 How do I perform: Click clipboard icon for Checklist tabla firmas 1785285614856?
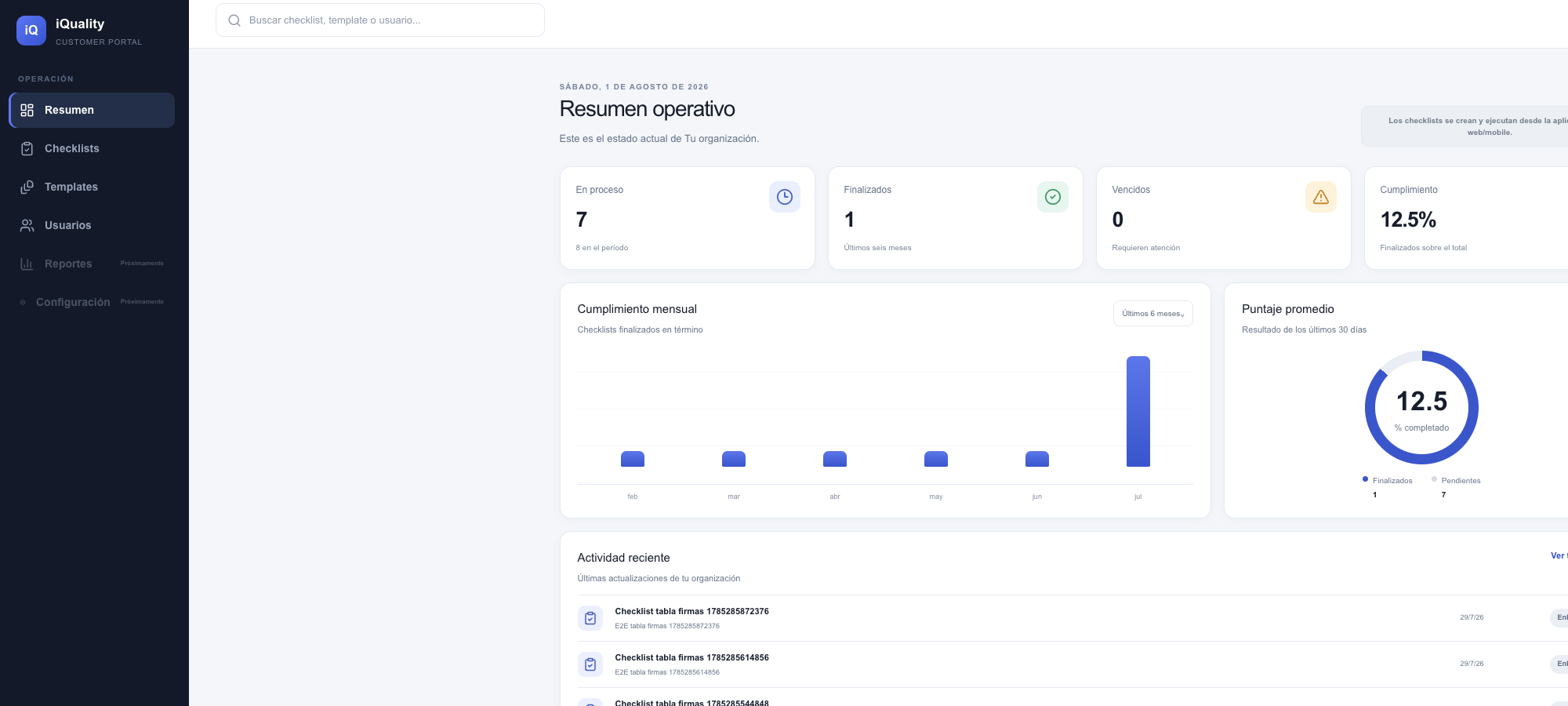click(x=590, y=664)
